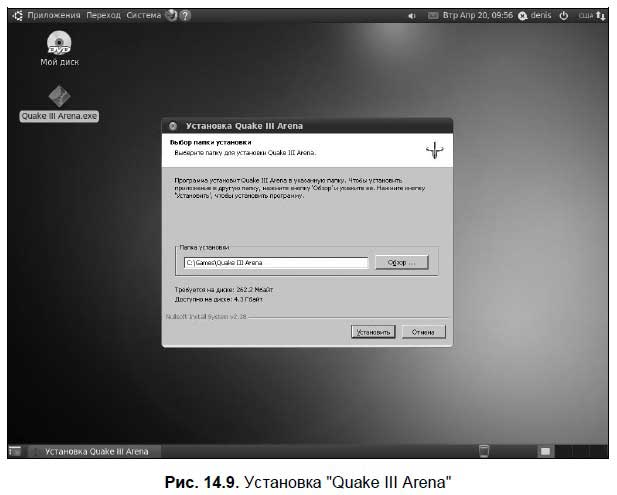Open the help icon in top panel
This screenshot has width=617, height=495.
(x=186, y=16)
